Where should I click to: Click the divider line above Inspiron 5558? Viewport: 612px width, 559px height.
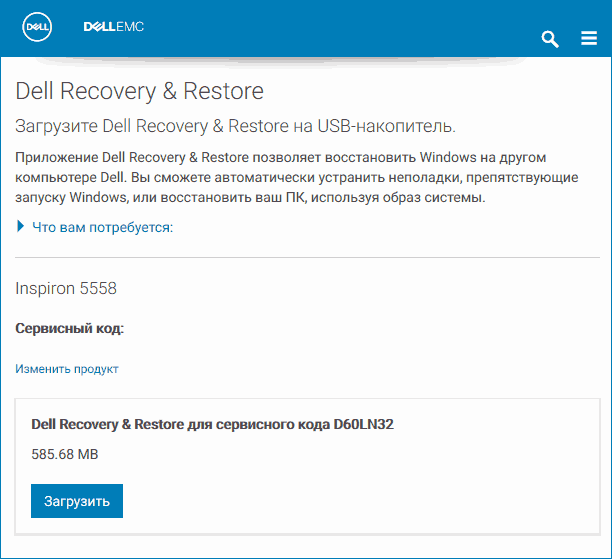[x=307, y=257]
